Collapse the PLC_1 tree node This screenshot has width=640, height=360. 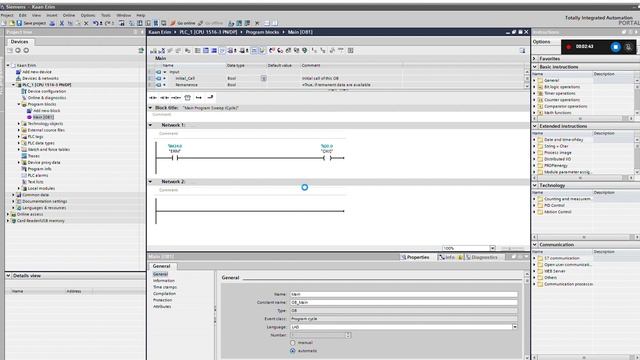pyautogui.click(x=13, y=85)
